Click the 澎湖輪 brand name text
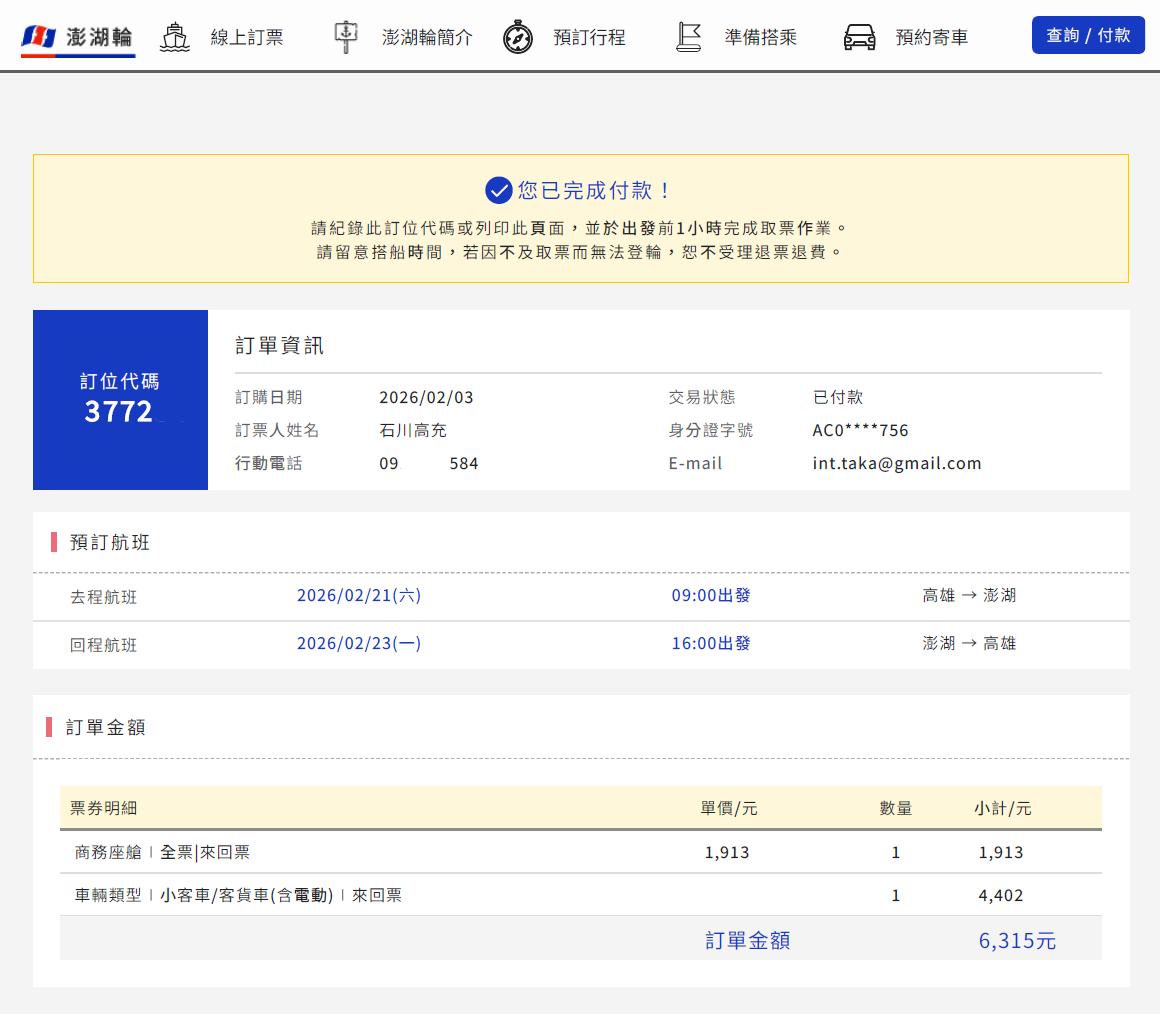 (99, 38)
